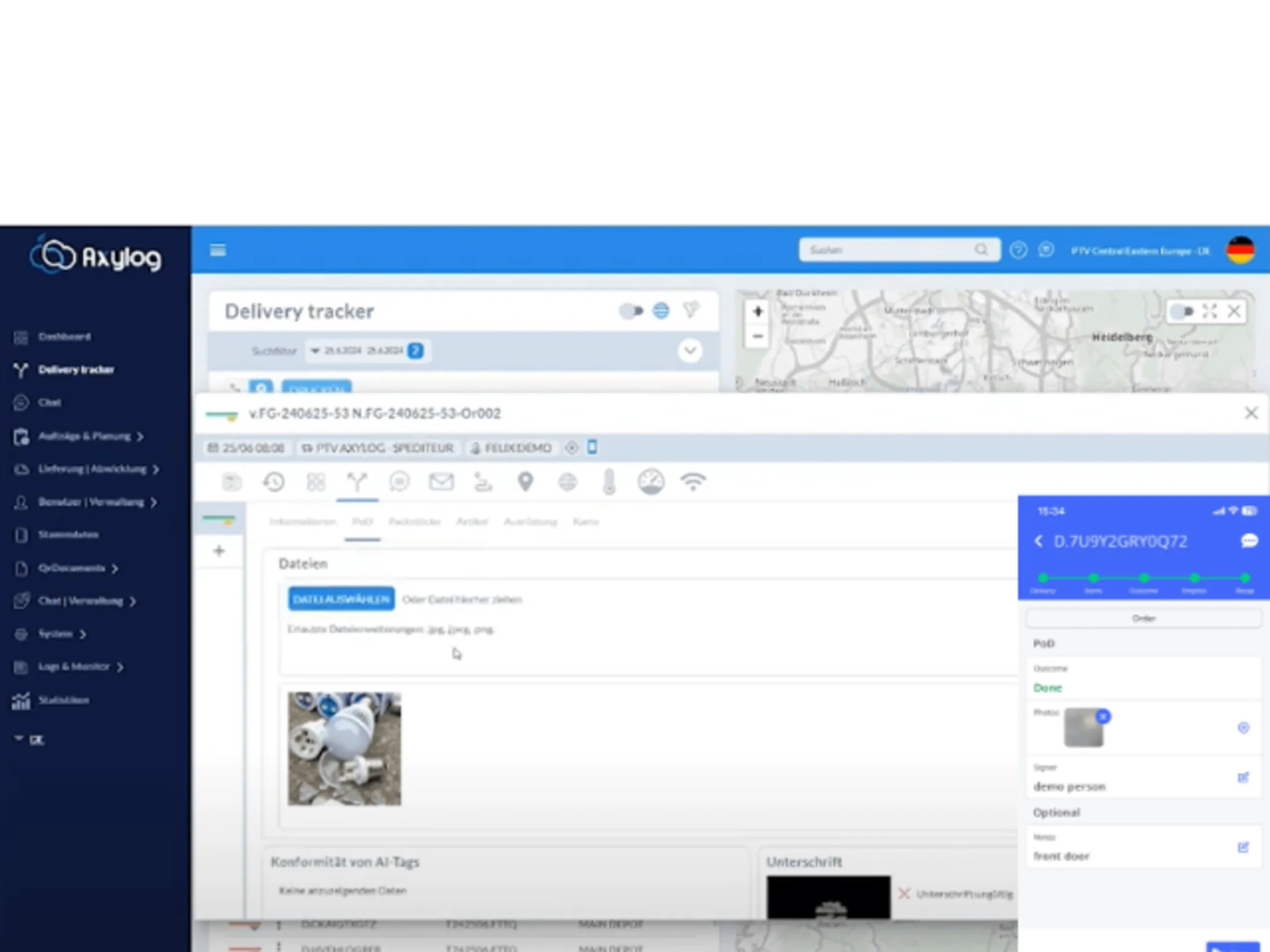Click the add photo icon in Photos row

tap(1243, 727)
